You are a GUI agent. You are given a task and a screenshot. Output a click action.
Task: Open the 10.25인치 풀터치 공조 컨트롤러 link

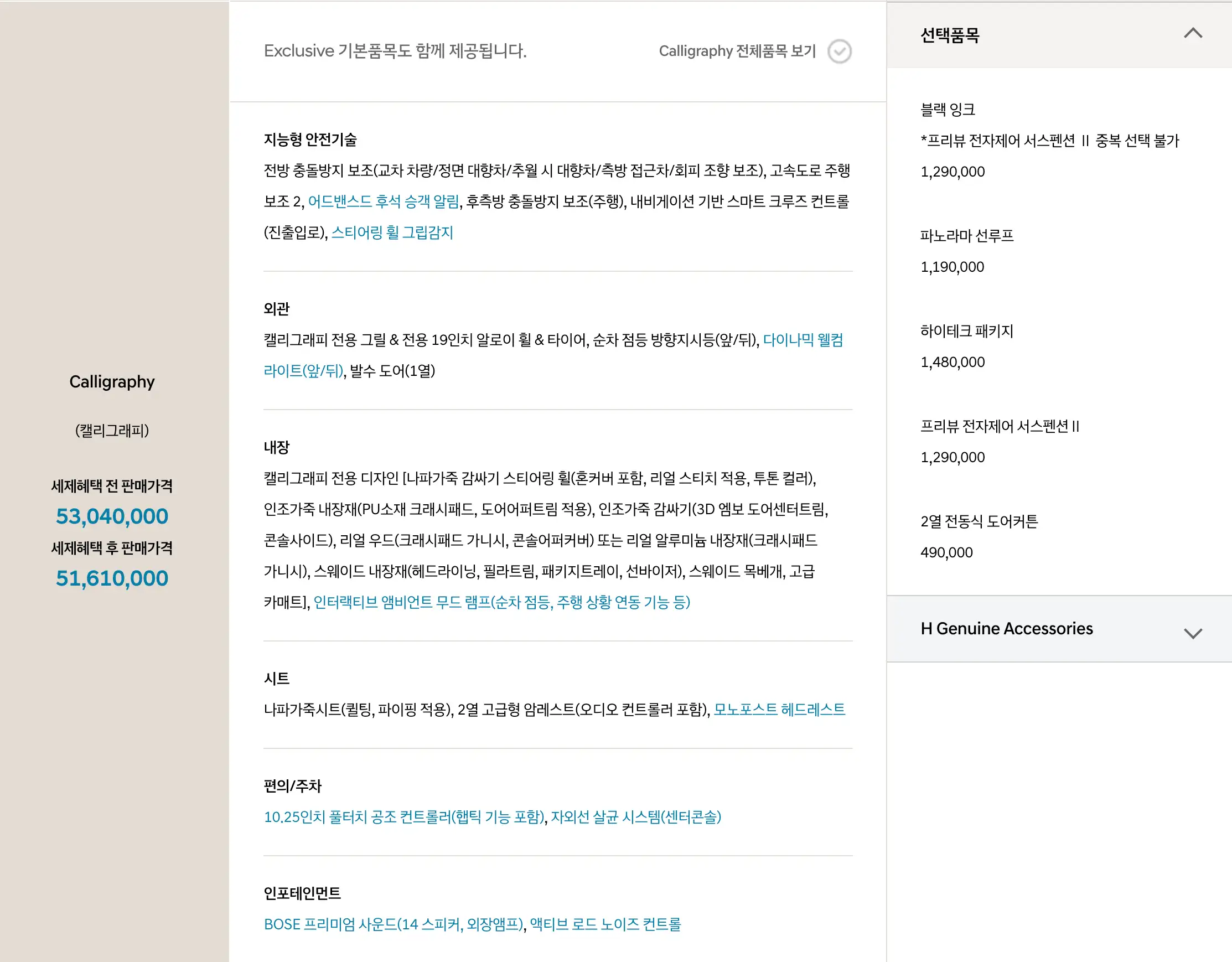point(404,817)
